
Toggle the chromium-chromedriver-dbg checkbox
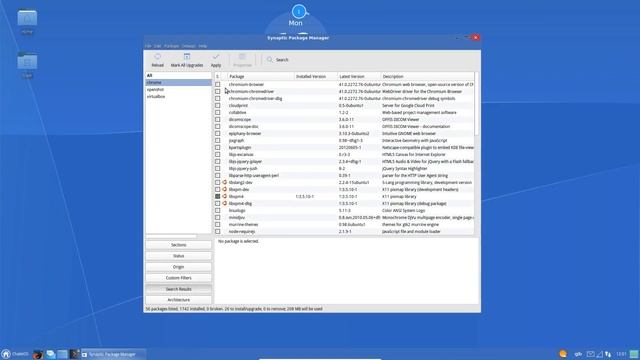coord(218,98)
